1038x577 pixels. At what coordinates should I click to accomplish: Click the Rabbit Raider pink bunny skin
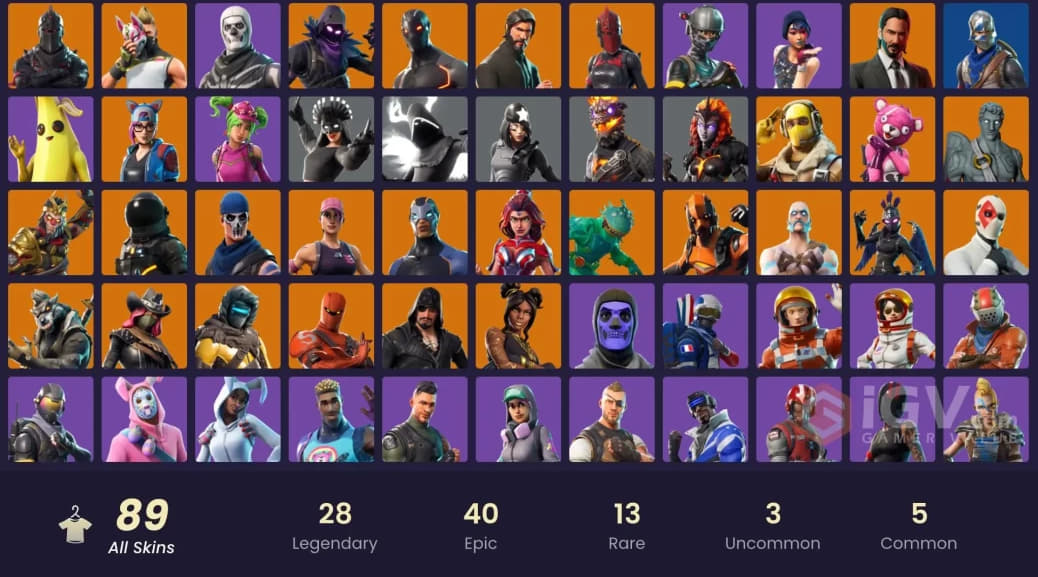(144, 420)
